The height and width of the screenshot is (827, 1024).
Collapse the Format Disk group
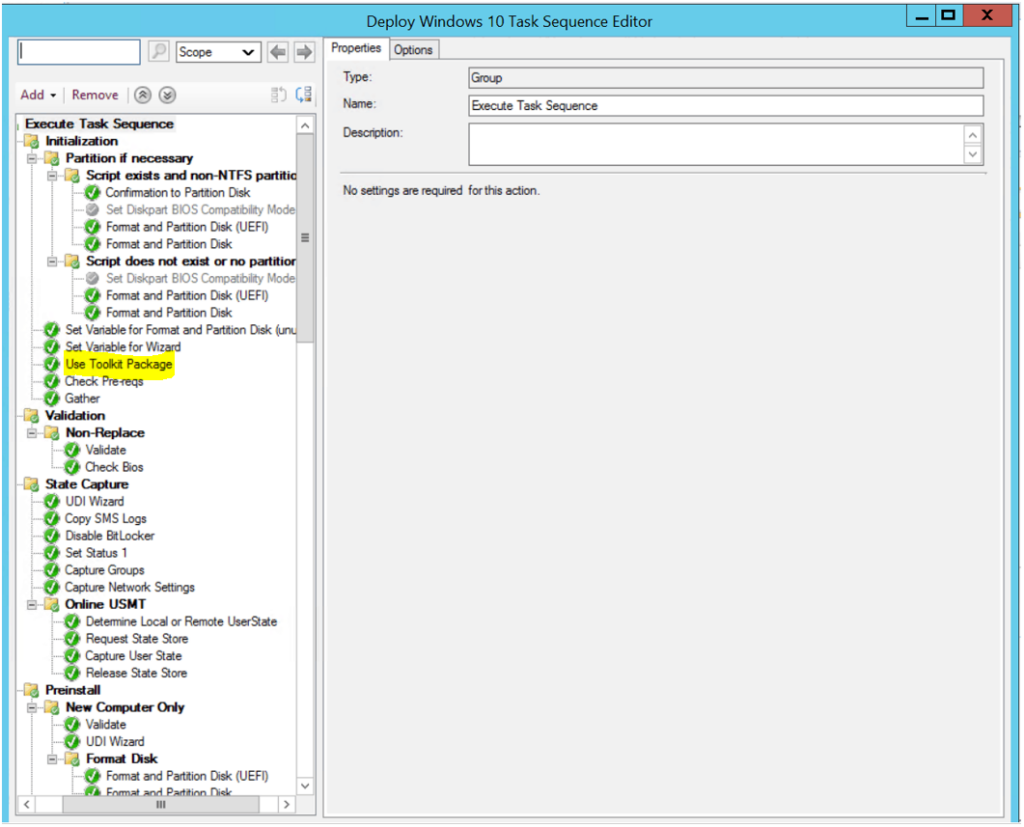[x=52, y=759]
